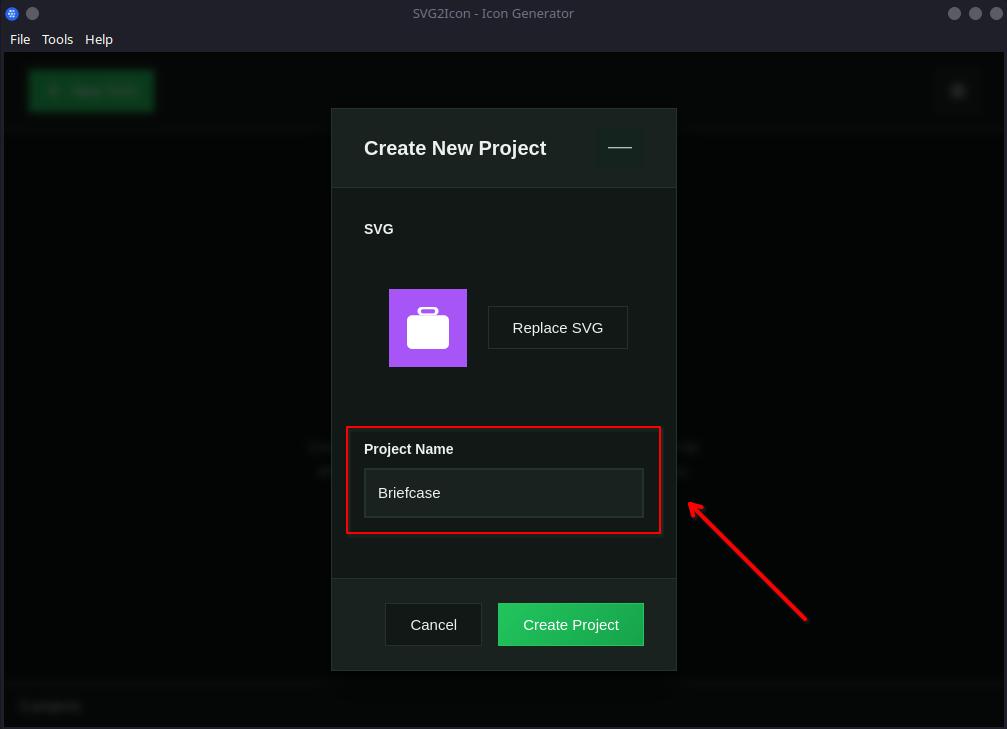The image size is (1007, 729).
Task: Maximize the SVG2Icon window
Action: click(975, 13)
